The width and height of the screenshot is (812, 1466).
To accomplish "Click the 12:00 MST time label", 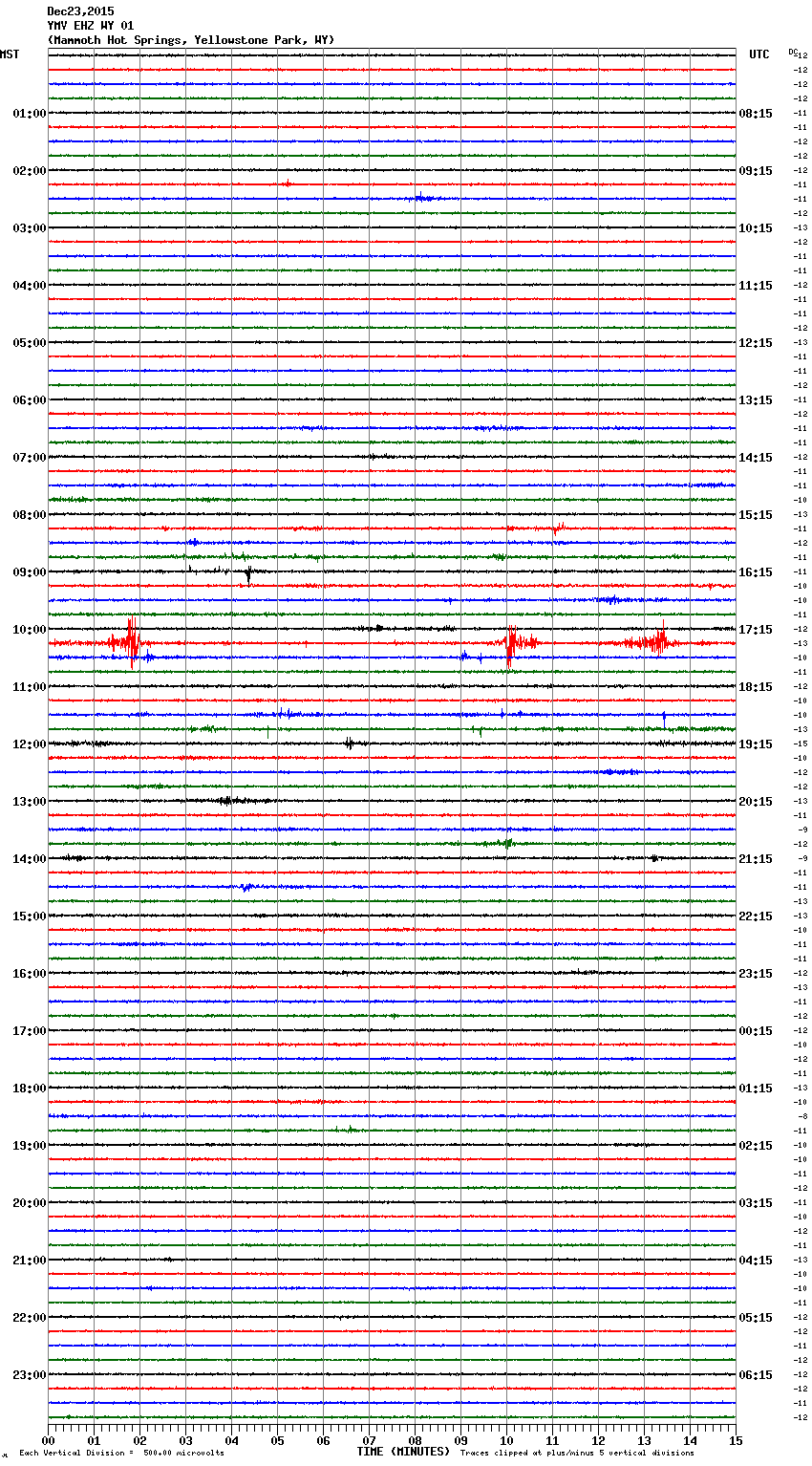I will click(30, 744).
